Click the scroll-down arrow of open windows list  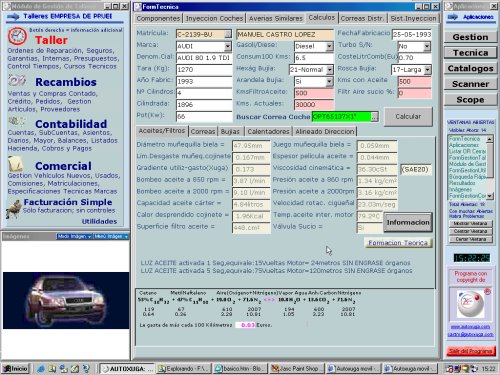[490, 196]
